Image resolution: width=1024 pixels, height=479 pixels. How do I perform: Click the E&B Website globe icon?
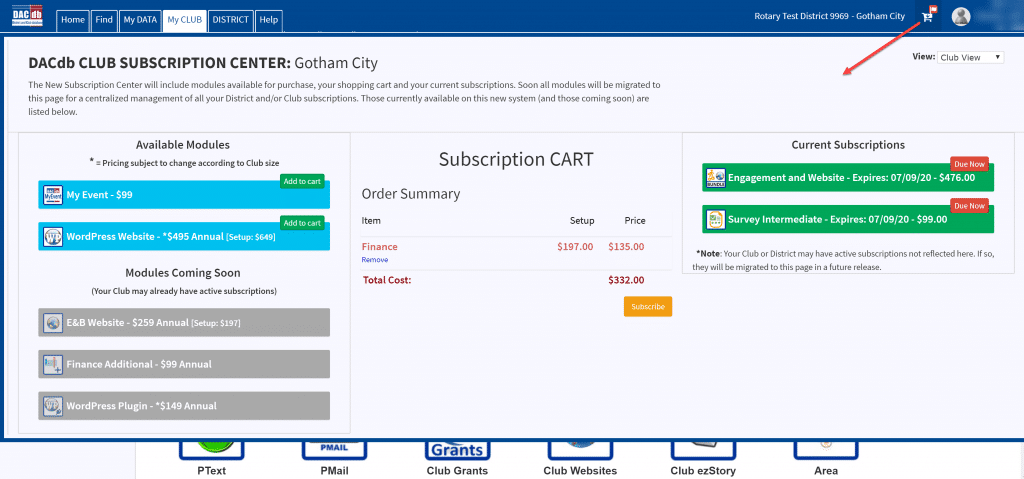point(53,323)
